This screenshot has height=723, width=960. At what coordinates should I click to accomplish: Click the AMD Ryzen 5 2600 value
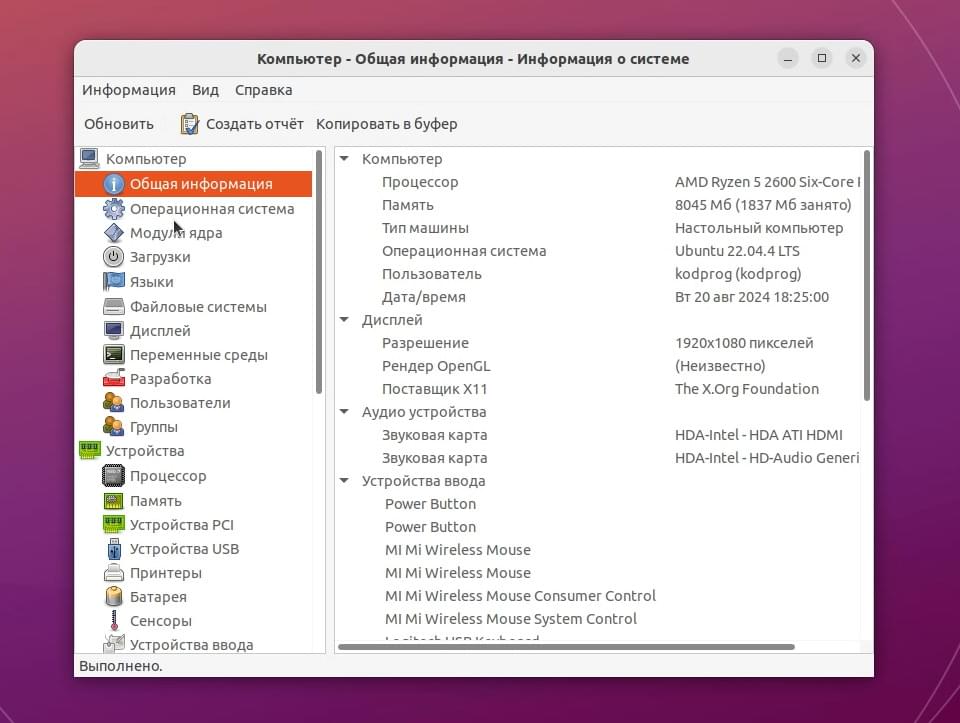[768, 182]
